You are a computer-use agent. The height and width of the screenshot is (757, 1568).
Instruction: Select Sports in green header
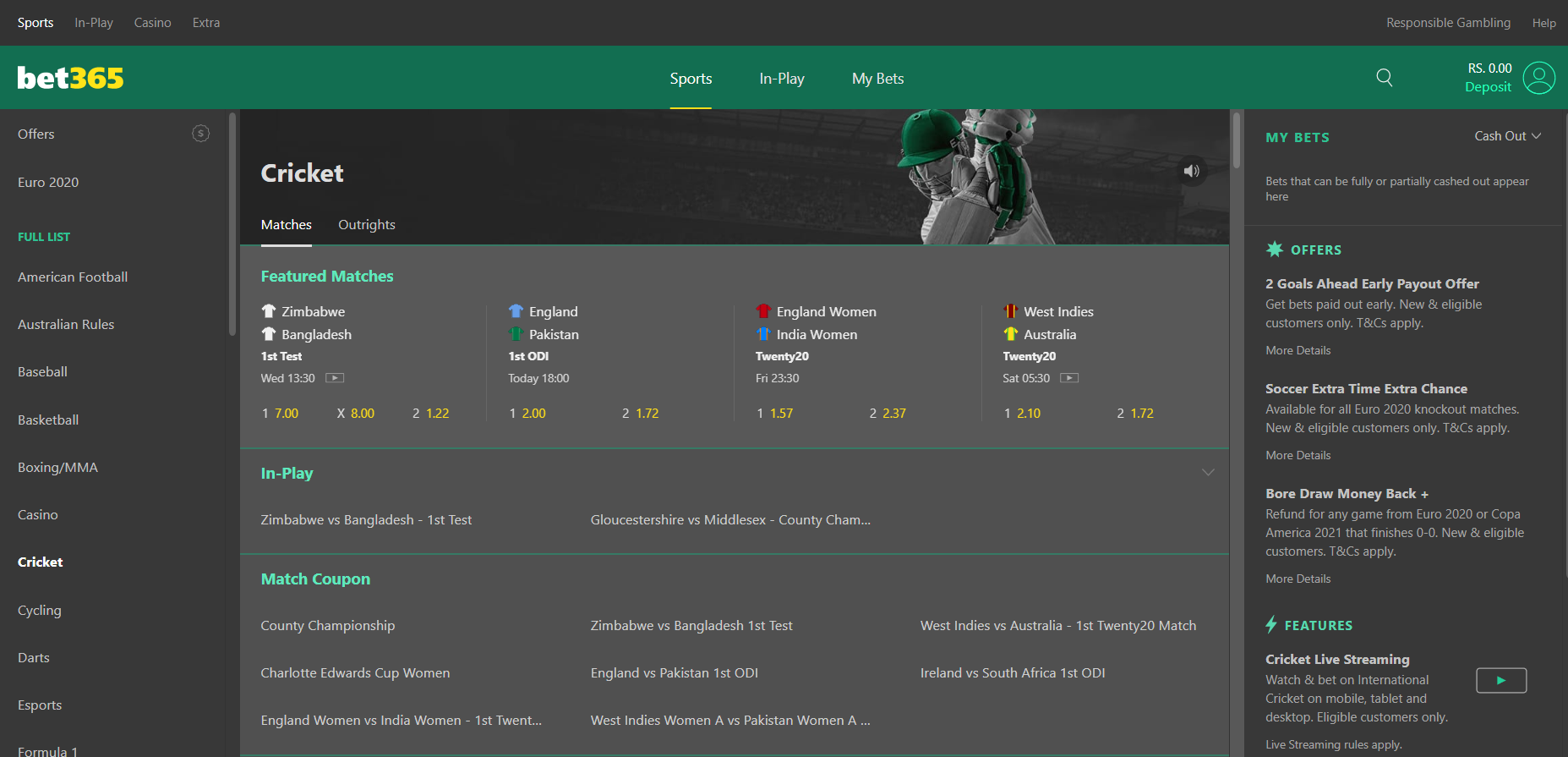click(x=691, y=79)
